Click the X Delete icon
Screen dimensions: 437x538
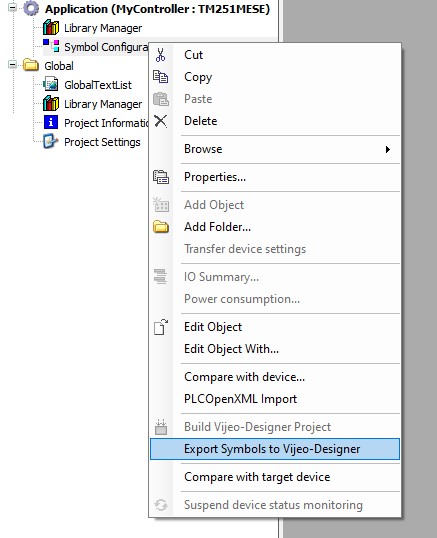coord(160,121)
